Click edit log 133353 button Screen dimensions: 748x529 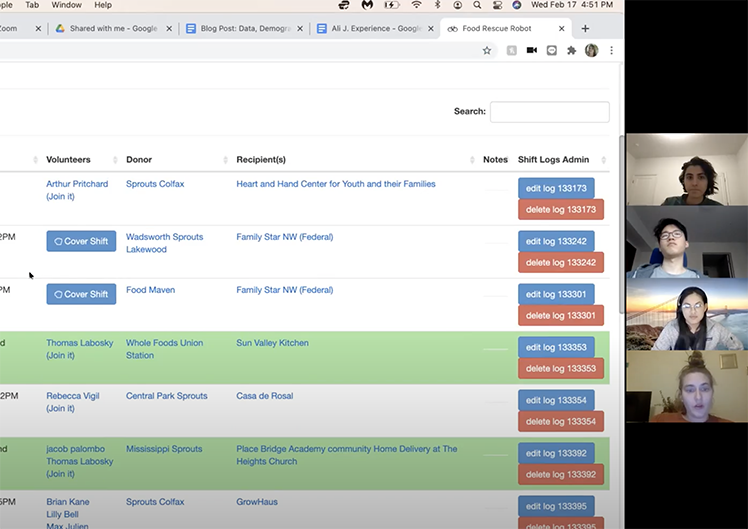tap(556, 347)
